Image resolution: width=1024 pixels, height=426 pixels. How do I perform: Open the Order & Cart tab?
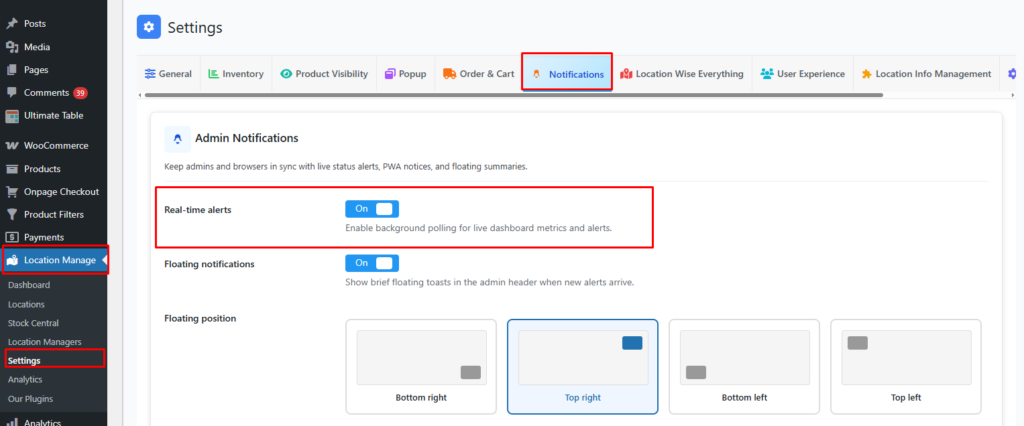[x=478, y=74]
